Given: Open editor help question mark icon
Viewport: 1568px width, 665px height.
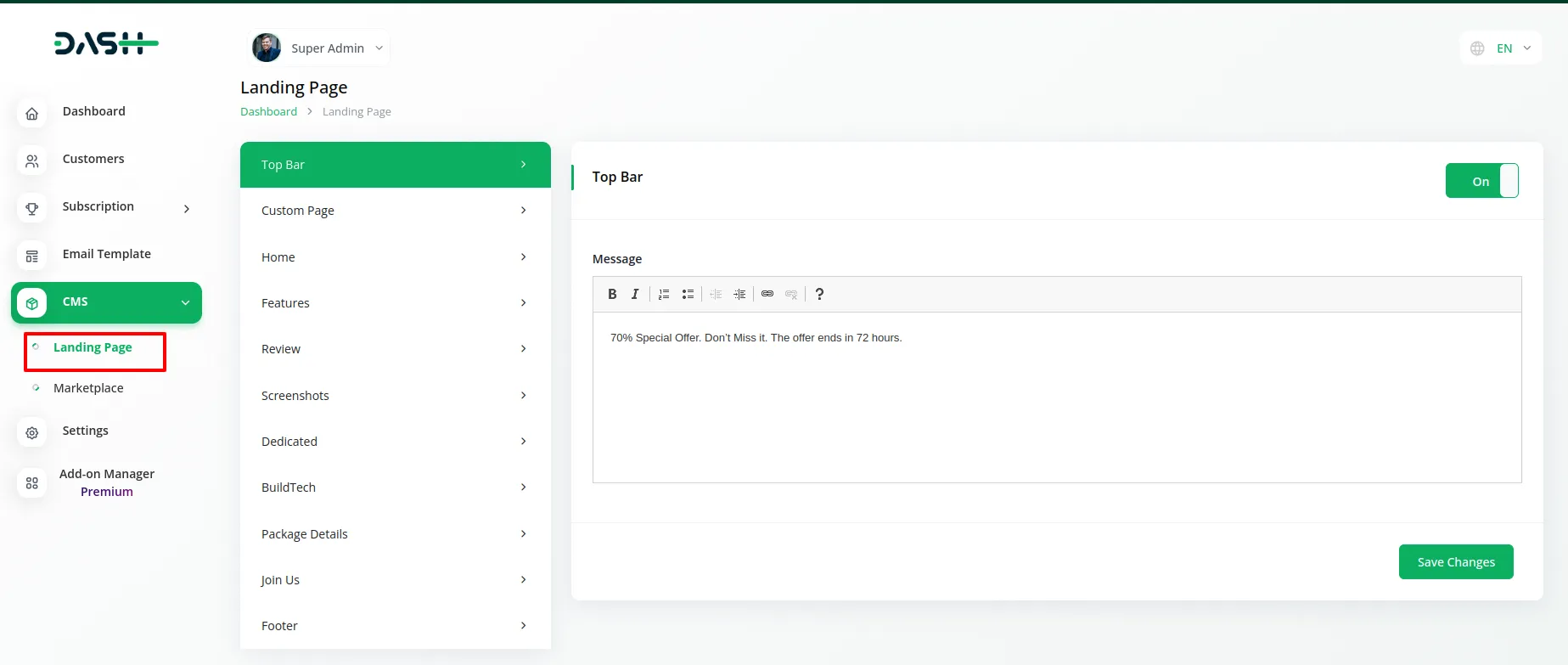Looking at the screenshot, I should [x=819, y=294].
